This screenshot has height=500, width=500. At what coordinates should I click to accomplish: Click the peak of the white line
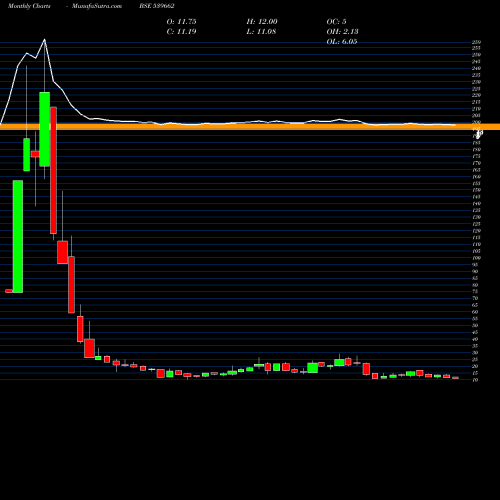pyautogui.click(x=44, y=40)
